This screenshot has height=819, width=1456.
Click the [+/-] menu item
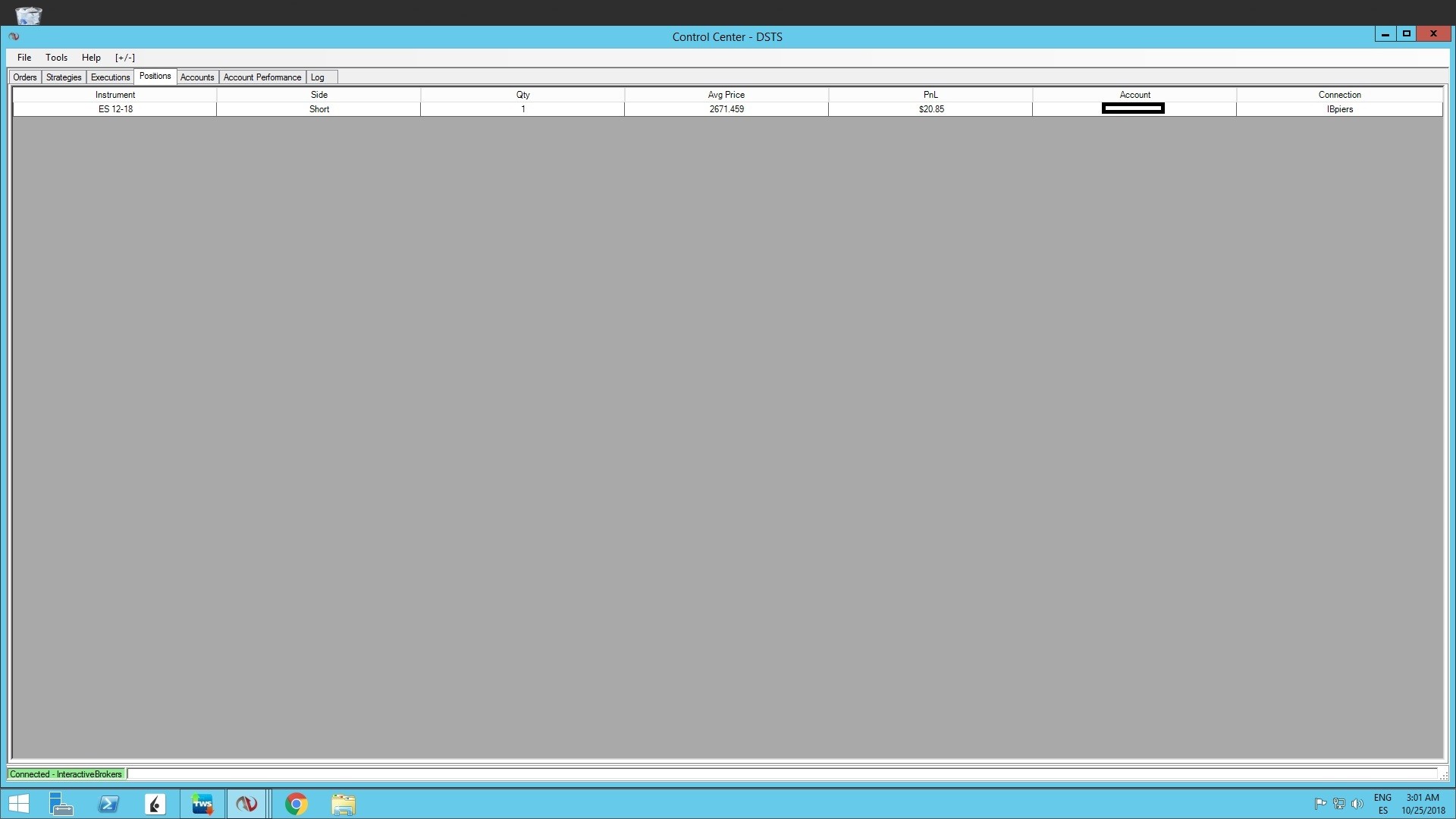pos(125,58)
